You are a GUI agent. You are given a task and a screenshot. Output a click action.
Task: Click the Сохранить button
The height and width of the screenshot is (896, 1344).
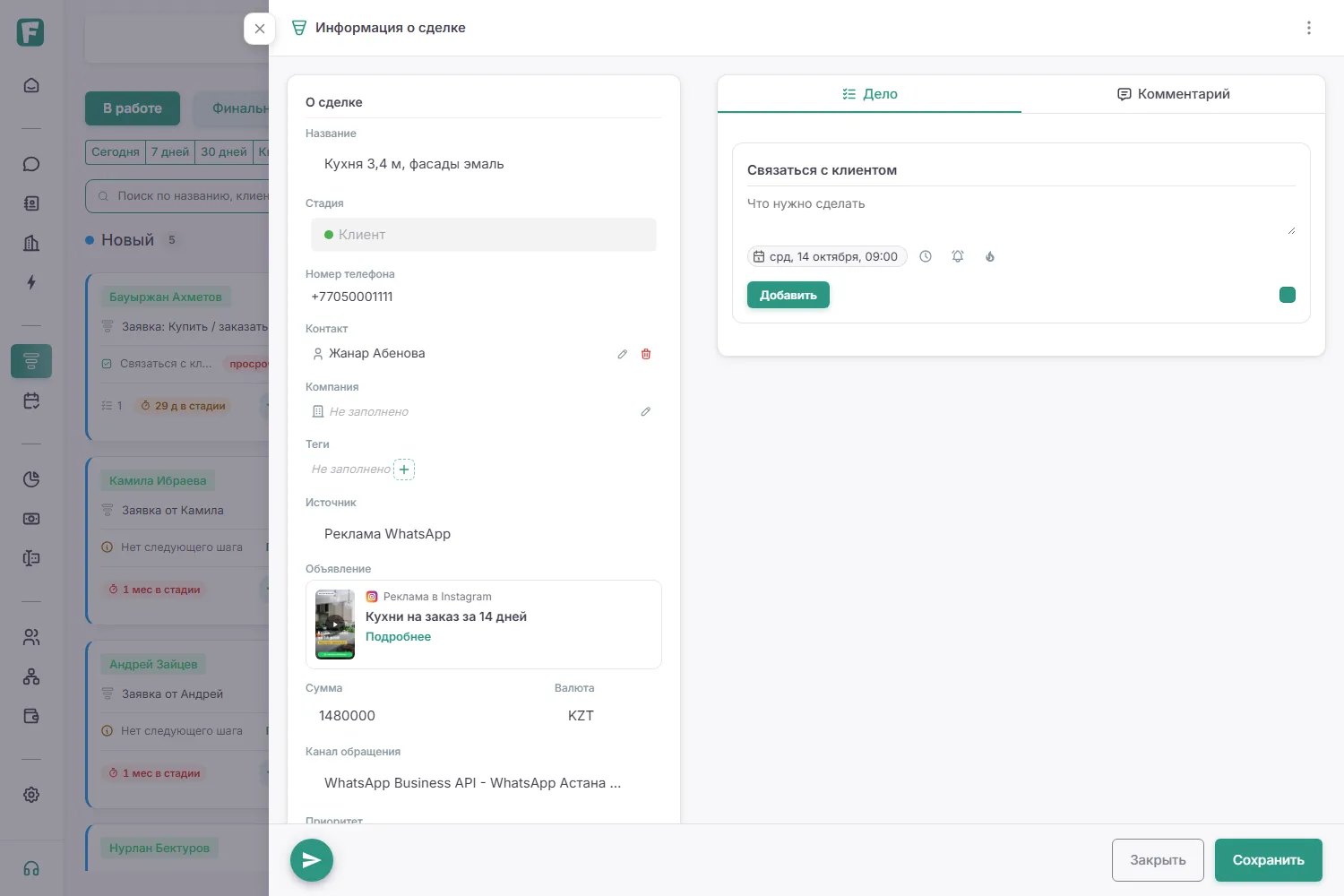pos(1269,860)
